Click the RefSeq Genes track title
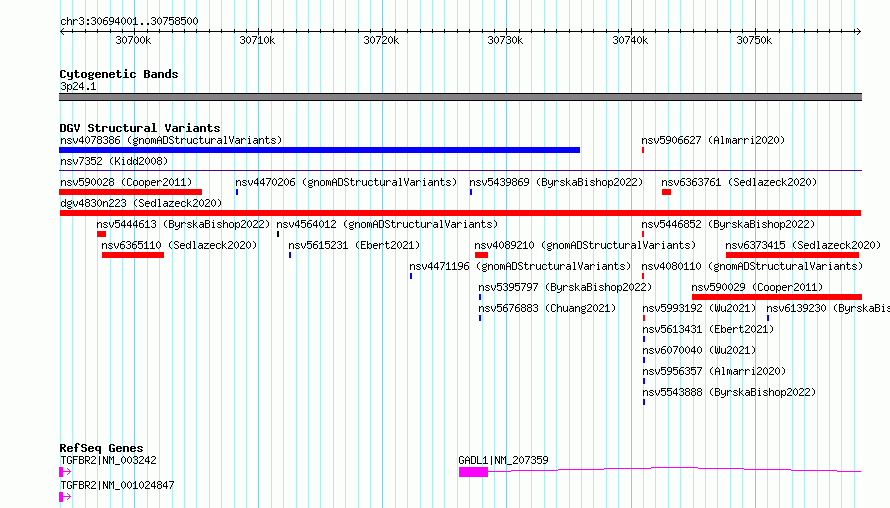This screenshot has width=890, height=508. point(101,448)
